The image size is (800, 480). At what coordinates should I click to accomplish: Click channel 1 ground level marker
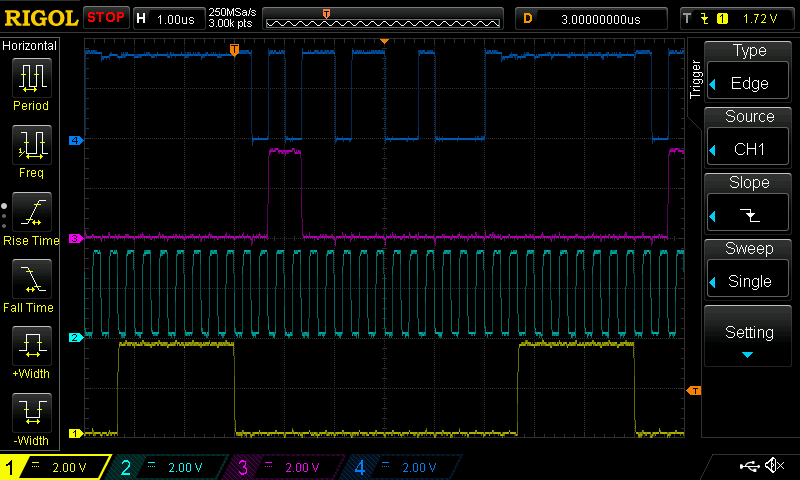coord(76,434)
